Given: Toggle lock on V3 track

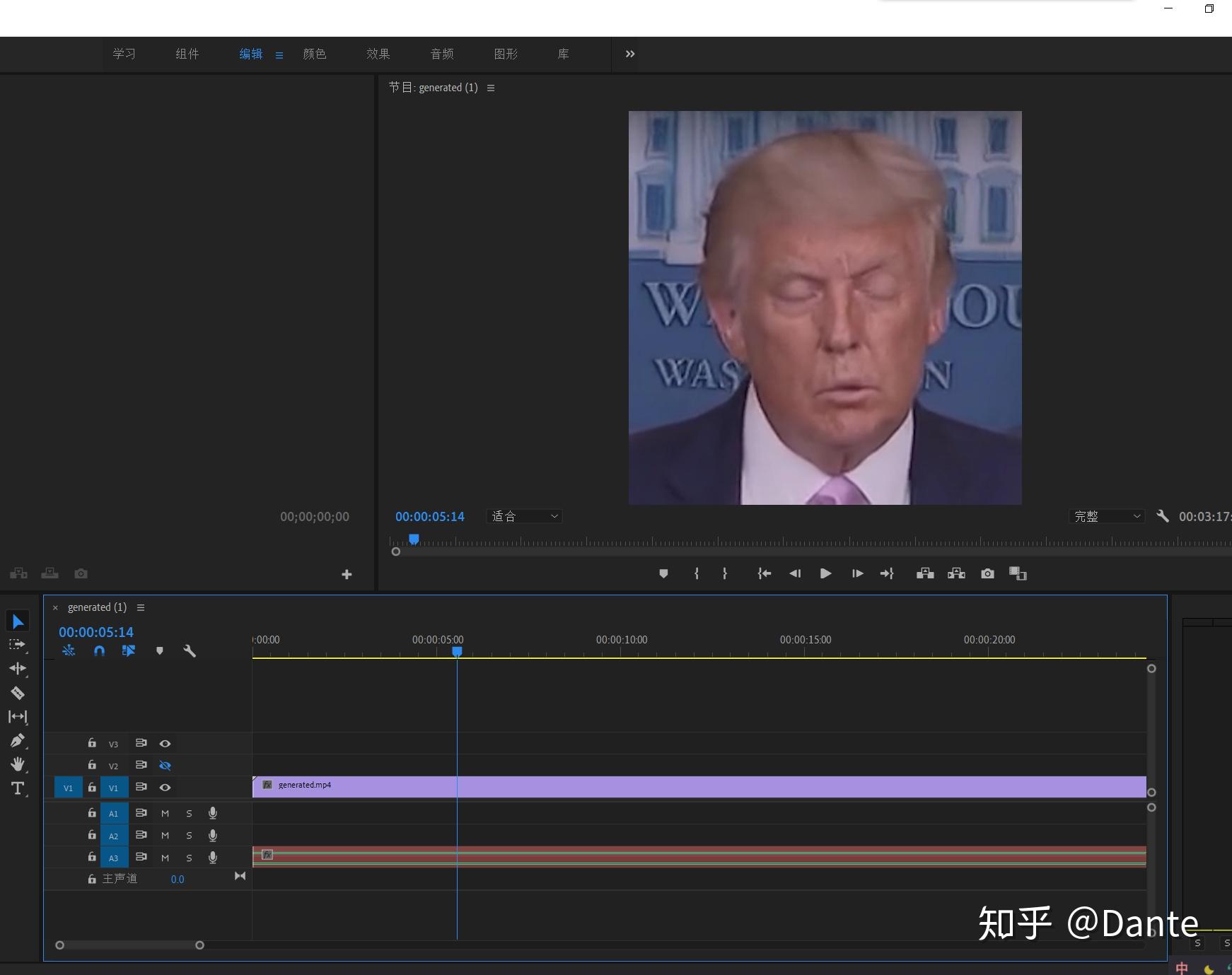Looking at the screenshot, I should point(92,742).
